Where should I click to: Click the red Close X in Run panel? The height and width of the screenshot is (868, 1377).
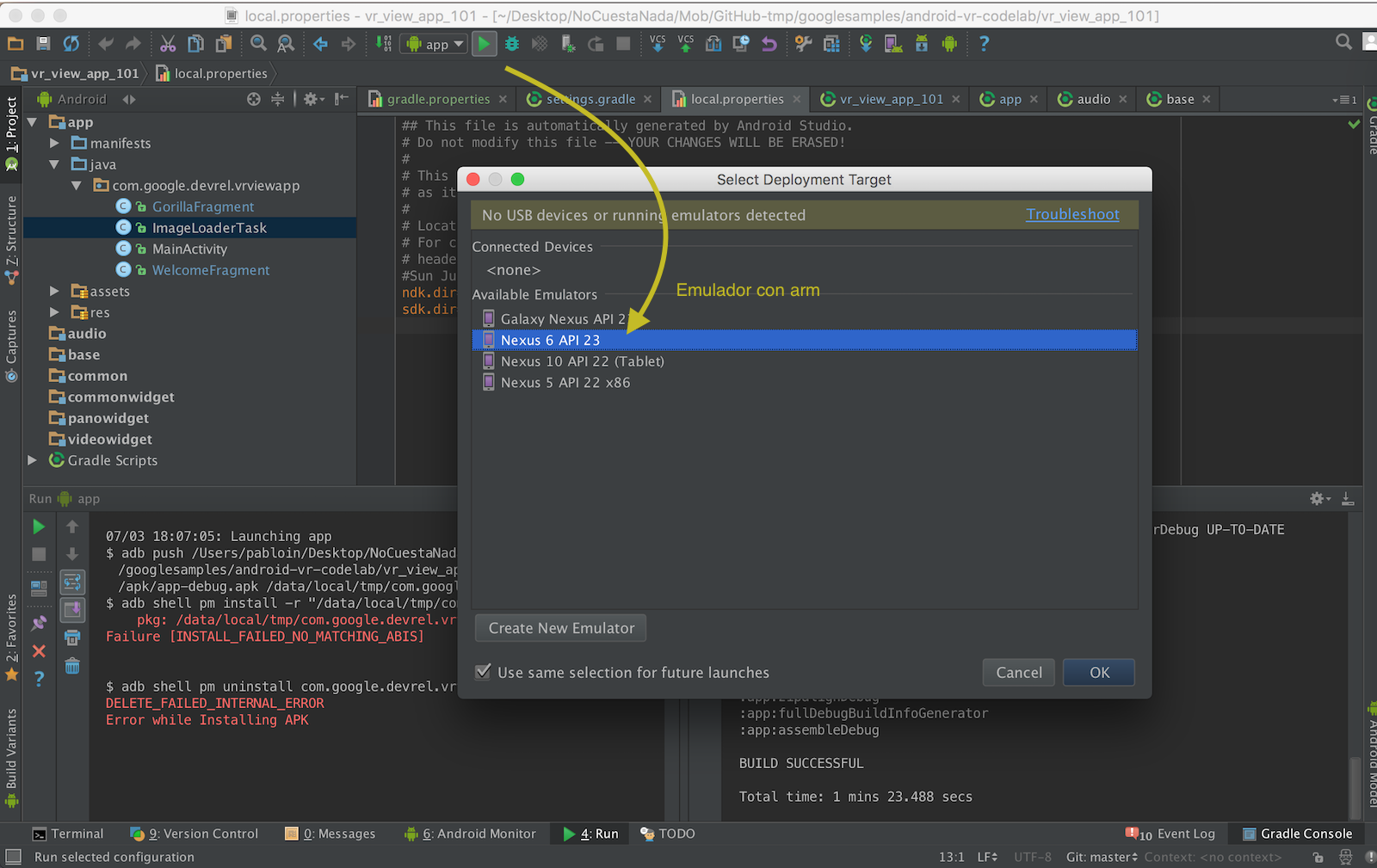(39, 651)
